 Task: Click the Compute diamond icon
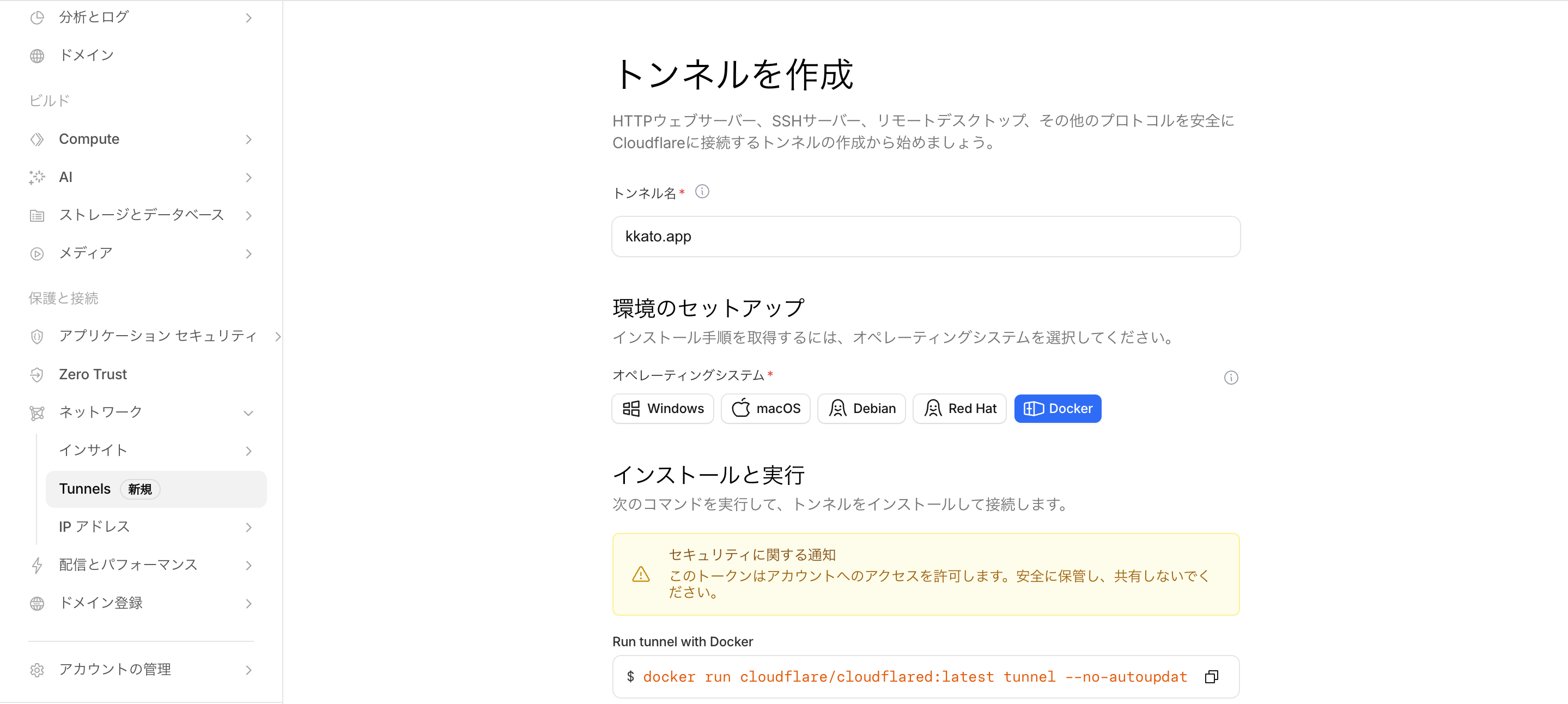[x=37, y=139]
